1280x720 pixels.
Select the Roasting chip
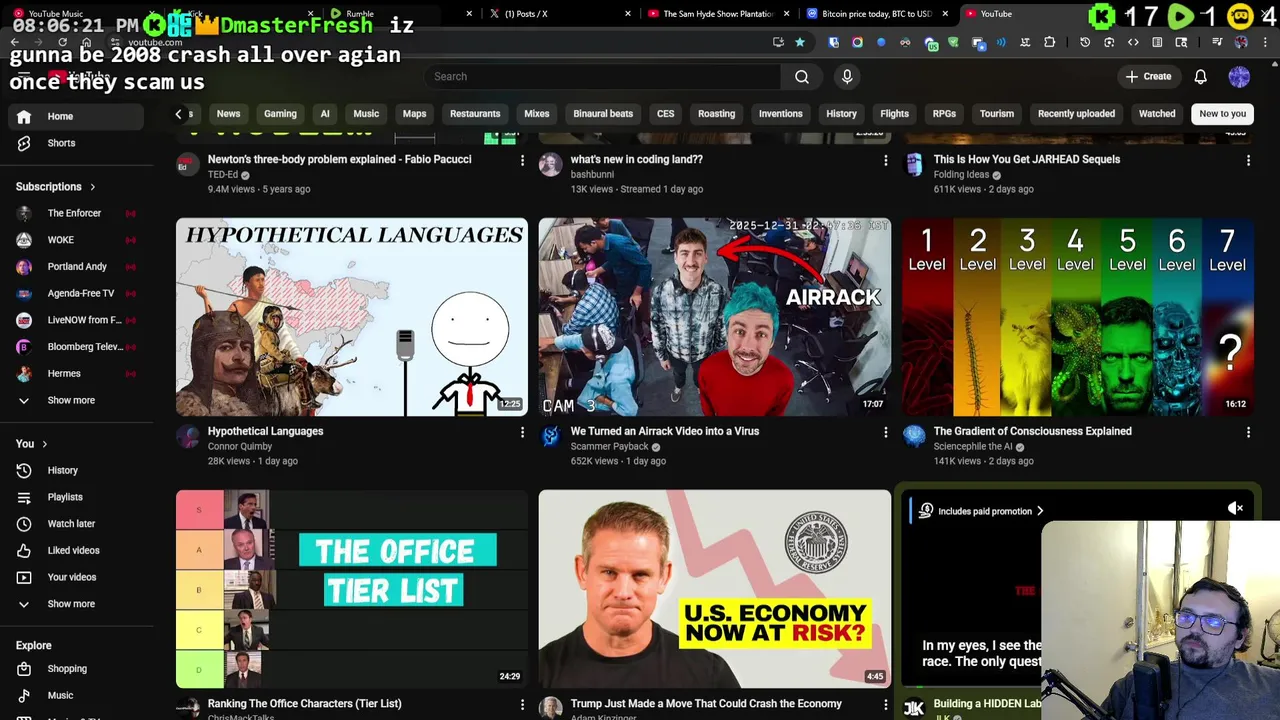[716, 114]
